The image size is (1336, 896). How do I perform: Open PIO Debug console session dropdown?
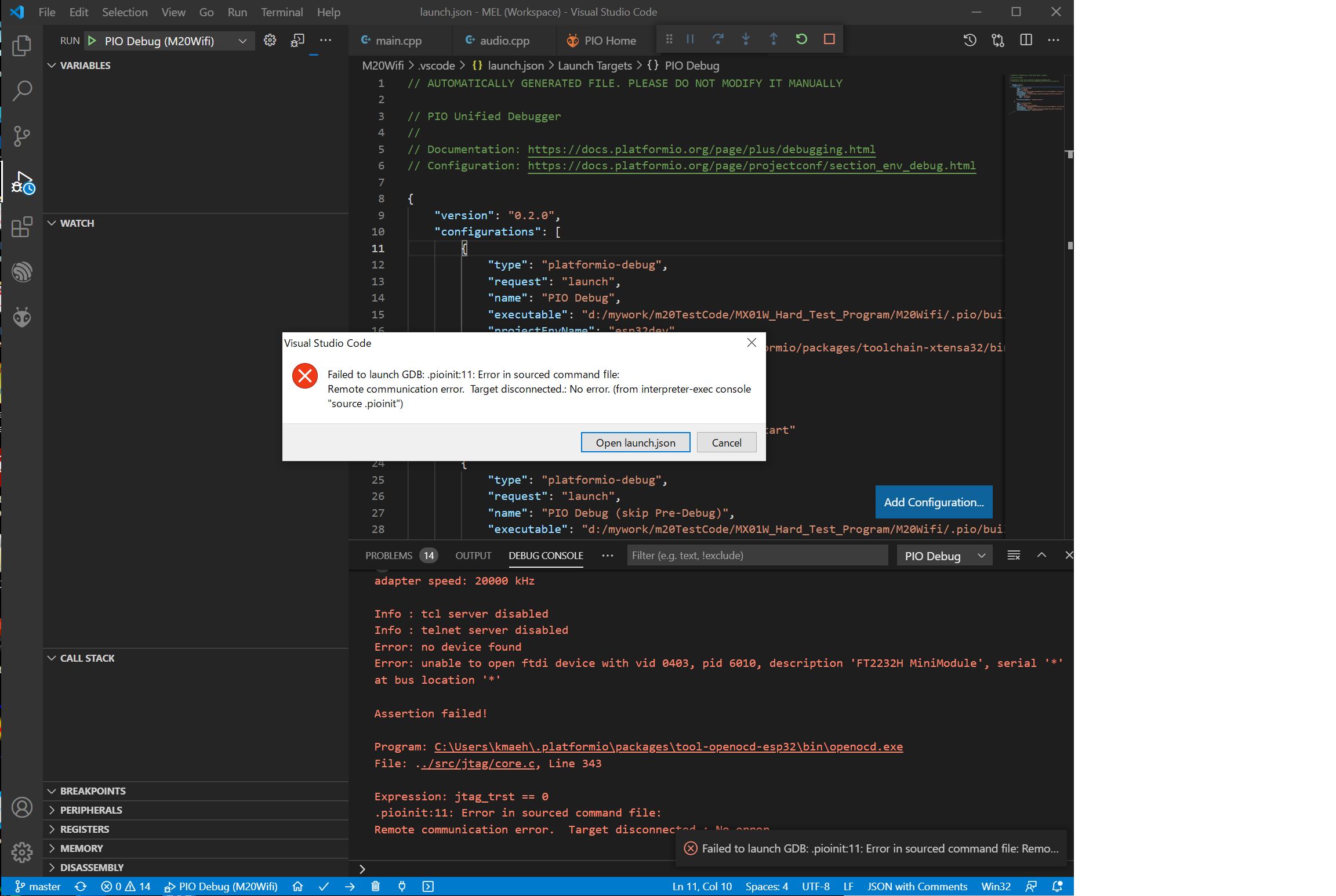point(944,556)
